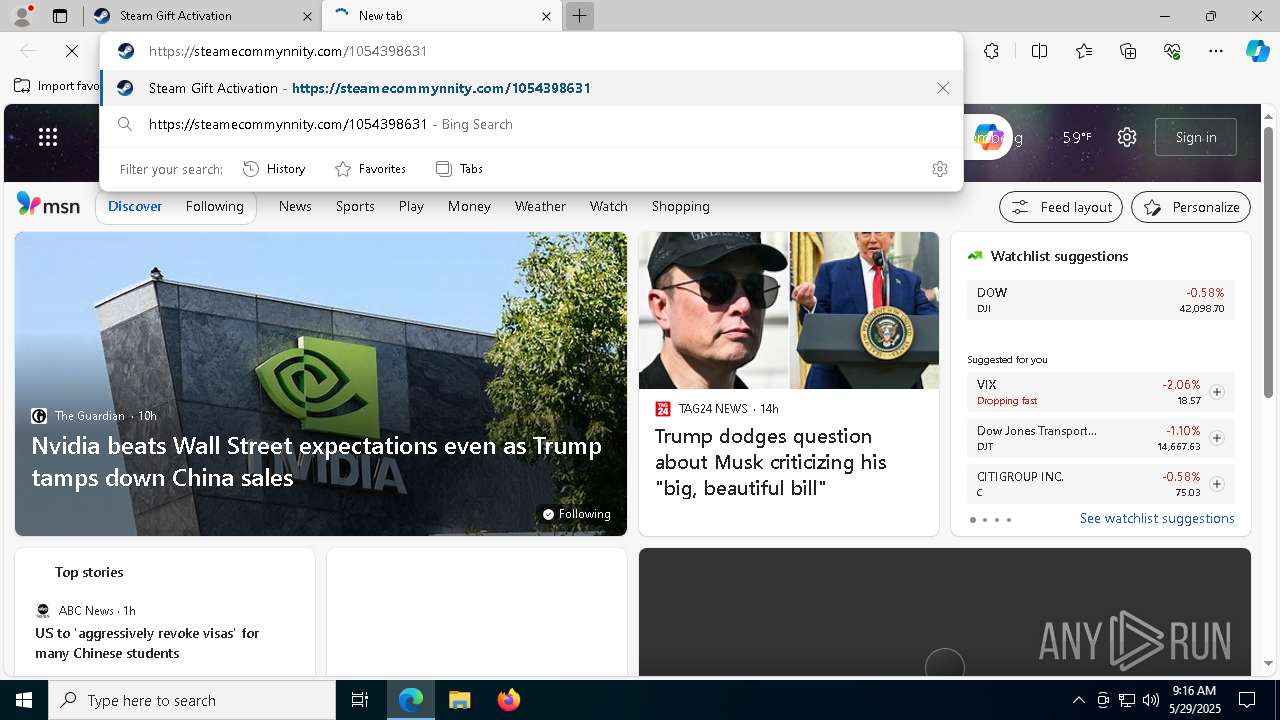Open the Musk and Trump photo thumbnail
This screenshot has height=720, width=1280.
[x=789, y=310]
